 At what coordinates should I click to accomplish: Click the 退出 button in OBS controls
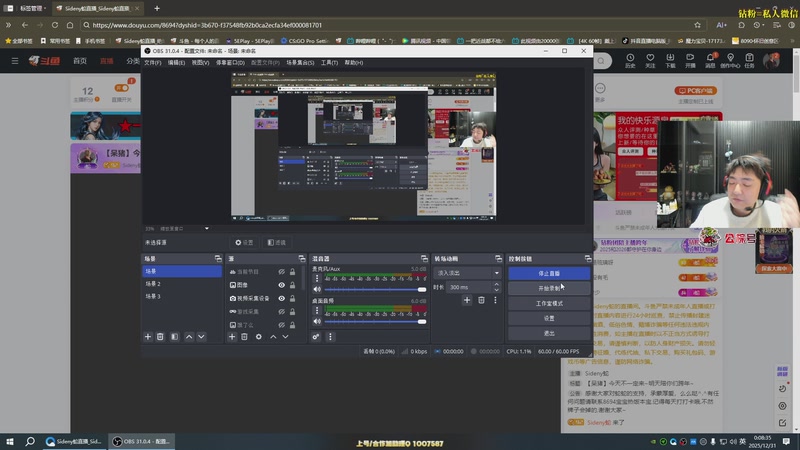point(549,333)
